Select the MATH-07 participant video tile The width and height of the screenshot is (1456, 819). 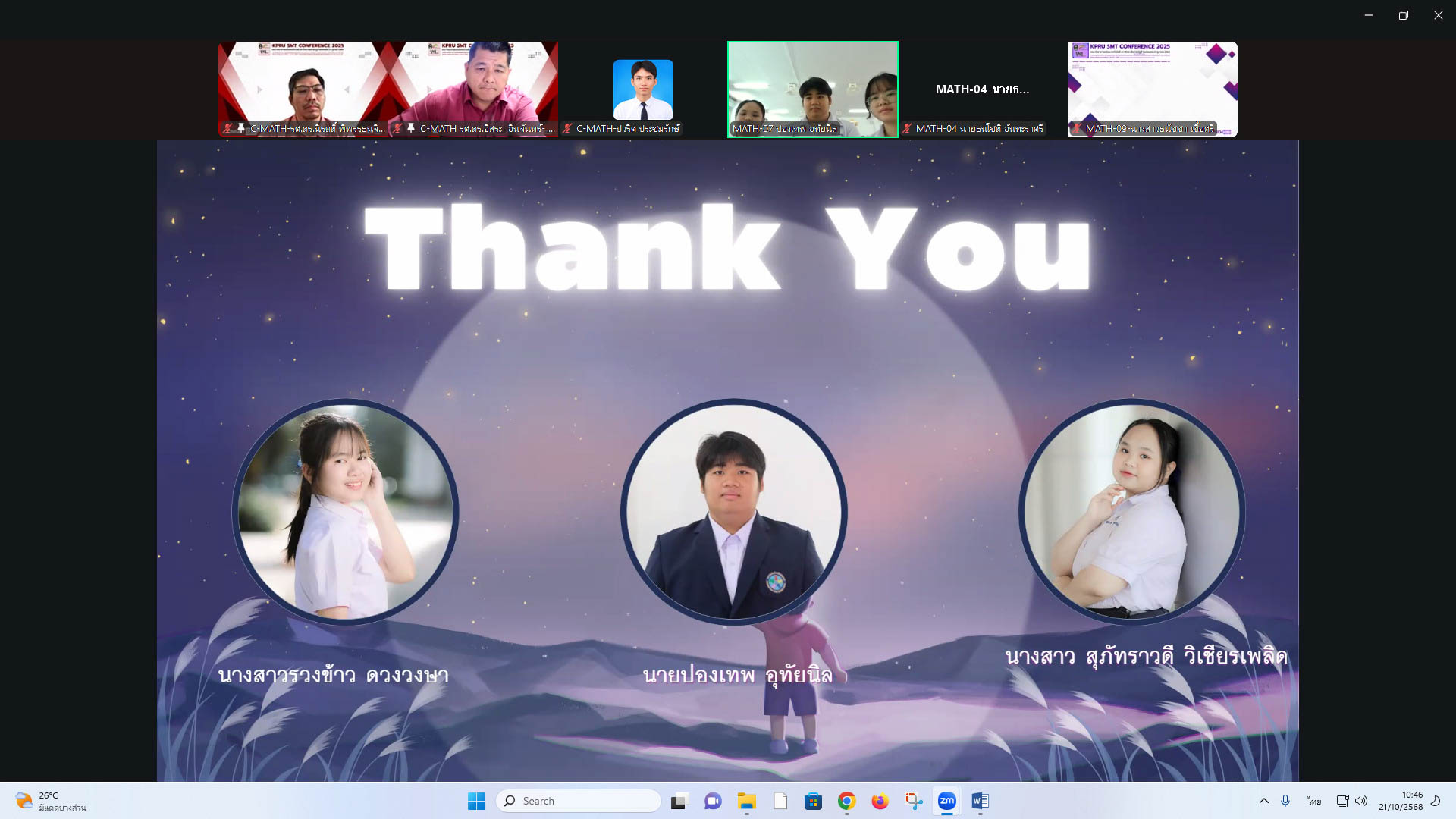(812, 89)
